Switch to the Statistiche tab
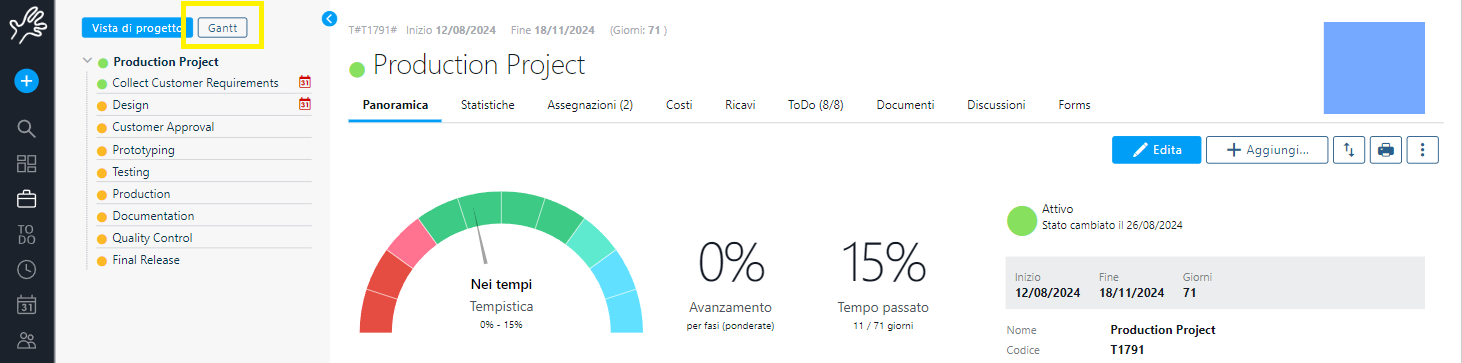 488,105
